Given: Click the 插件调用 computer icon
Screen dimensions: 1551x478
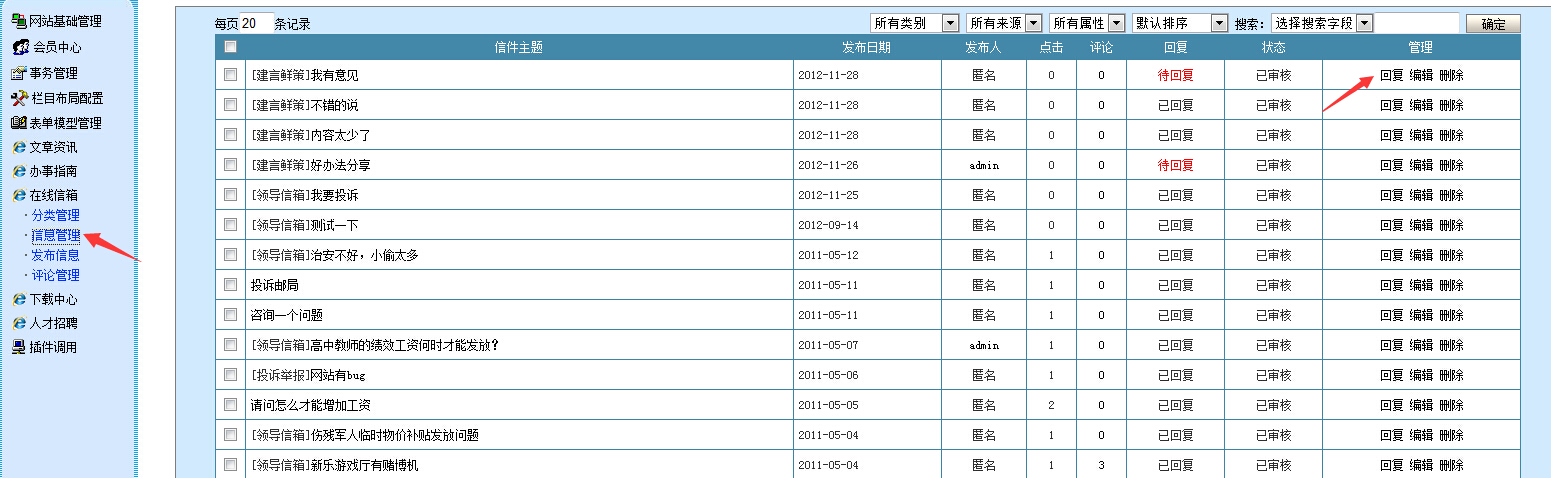Looking at the screenshot, I should [18, 347].
